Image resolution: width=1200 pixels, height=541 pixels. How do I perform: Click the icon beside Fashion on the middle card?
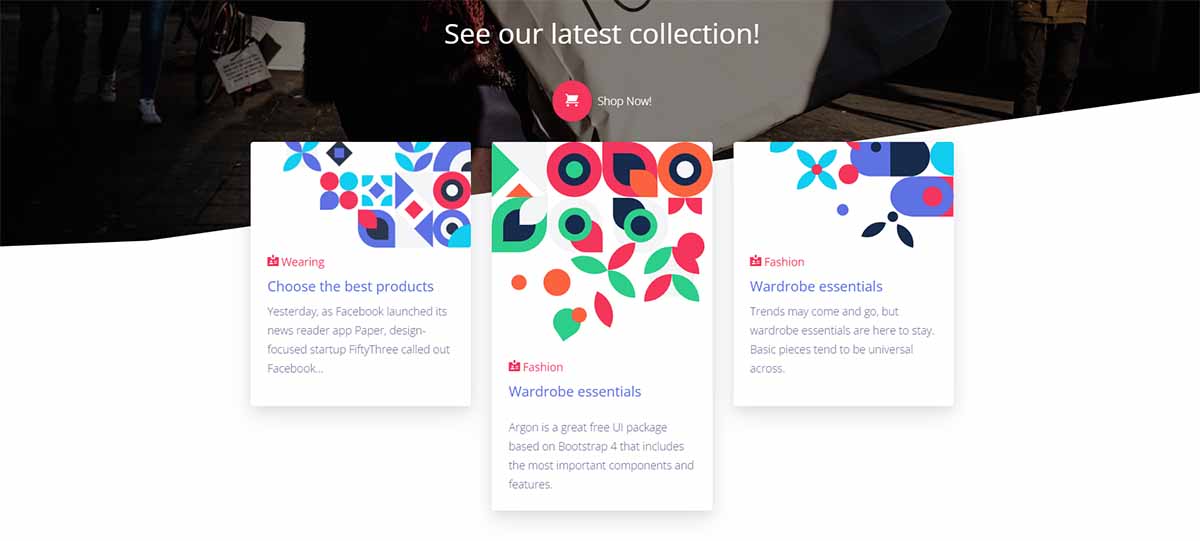click(514, 367)
